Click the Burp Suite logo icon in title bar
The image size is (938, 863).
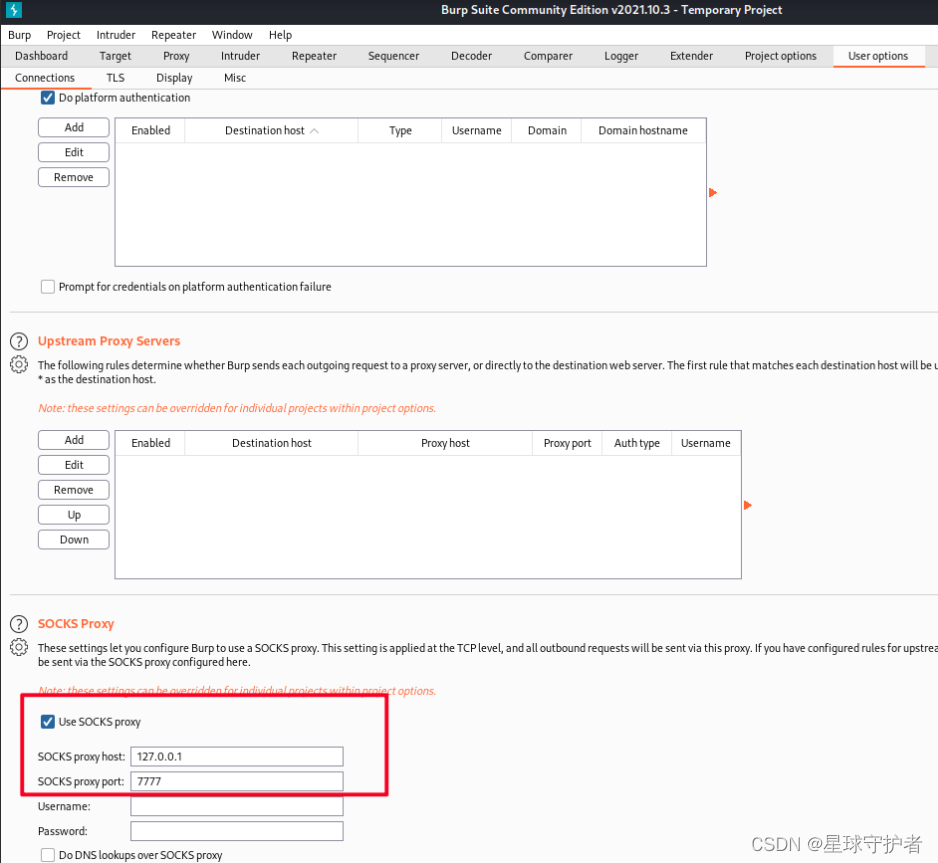pyautogui.click(x=14, y=10)
